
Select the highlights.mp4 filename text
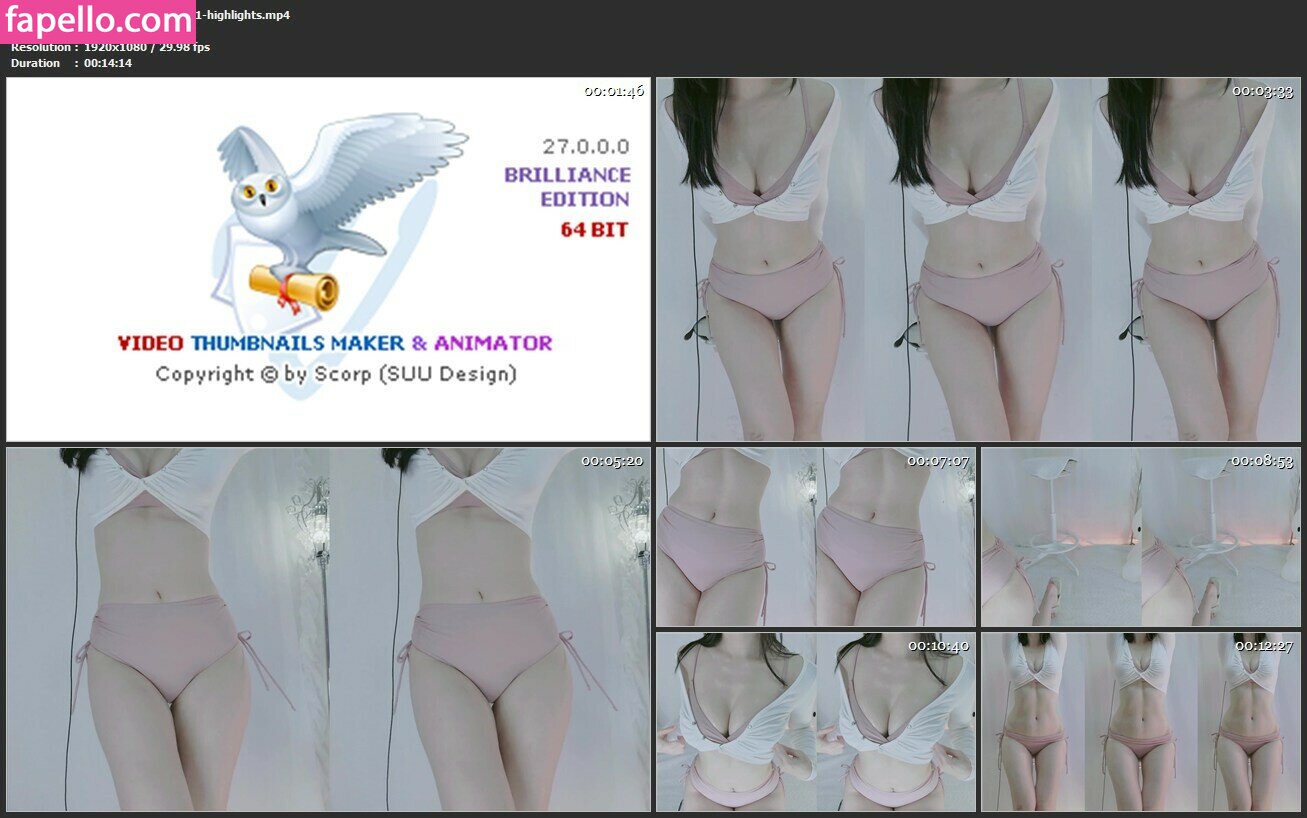(245, 15)
